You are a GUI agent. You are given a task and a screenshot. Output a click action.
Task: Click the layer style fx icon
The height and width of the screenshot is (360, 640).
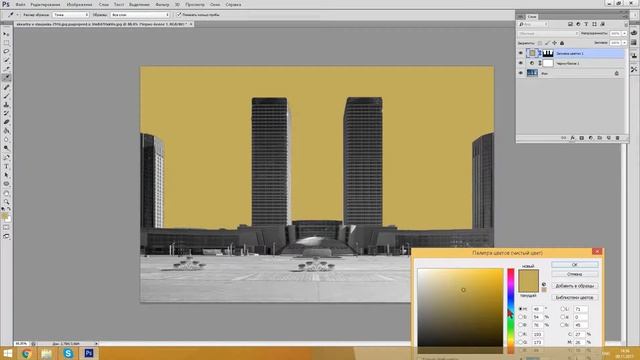[x=573, y=138]
